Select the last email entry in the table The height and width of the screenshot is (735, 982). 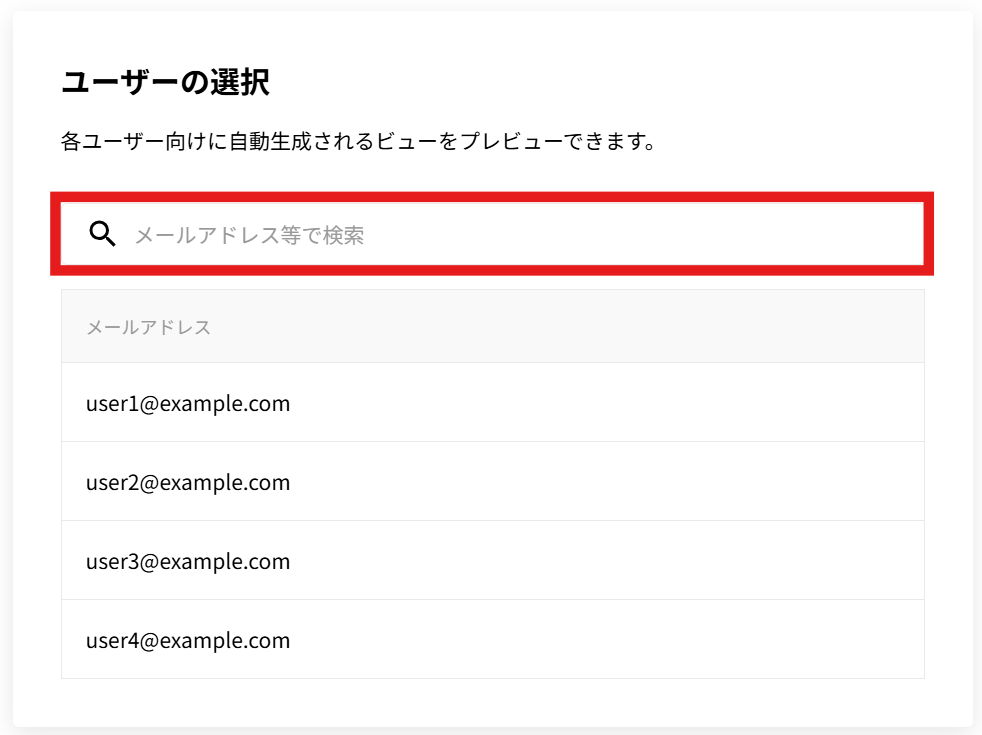point(188,641)
